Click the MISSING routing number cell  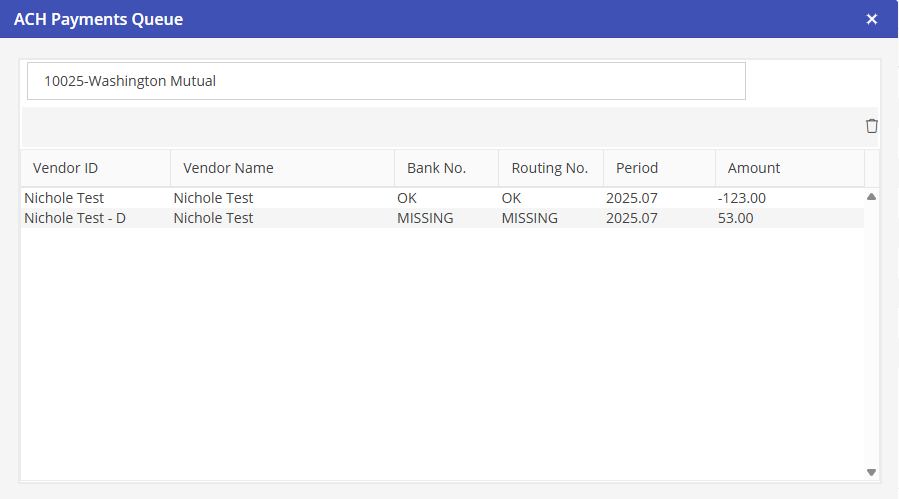point(530,218)
